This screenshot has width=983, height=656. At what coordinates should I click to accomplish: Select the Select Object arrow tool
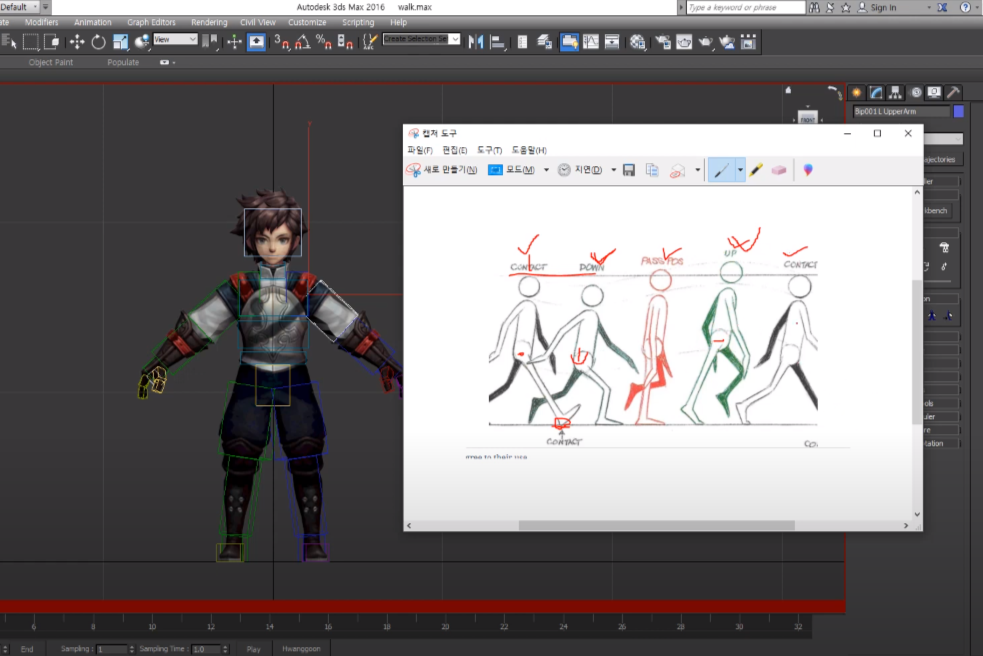(9, 42)
